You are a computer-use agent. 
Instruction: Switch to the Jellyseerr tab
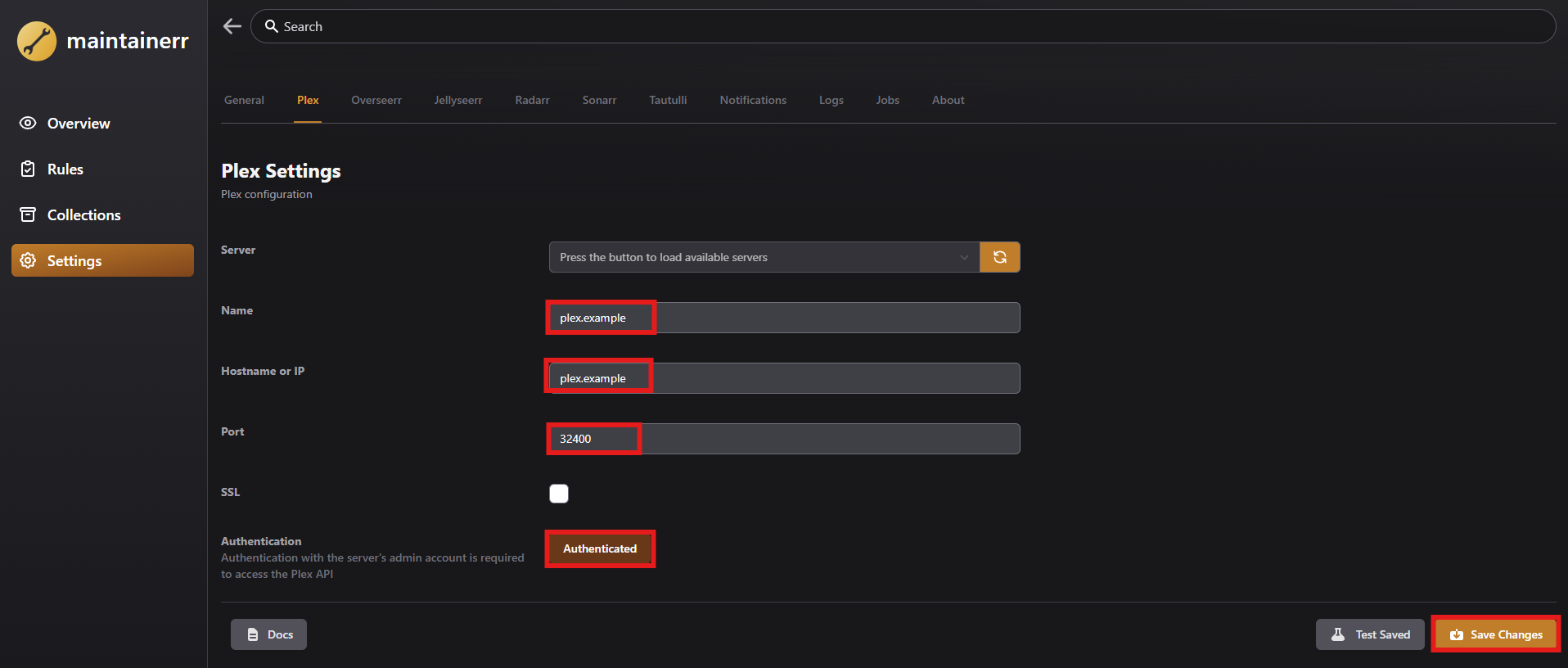click(x=458, y=100)
